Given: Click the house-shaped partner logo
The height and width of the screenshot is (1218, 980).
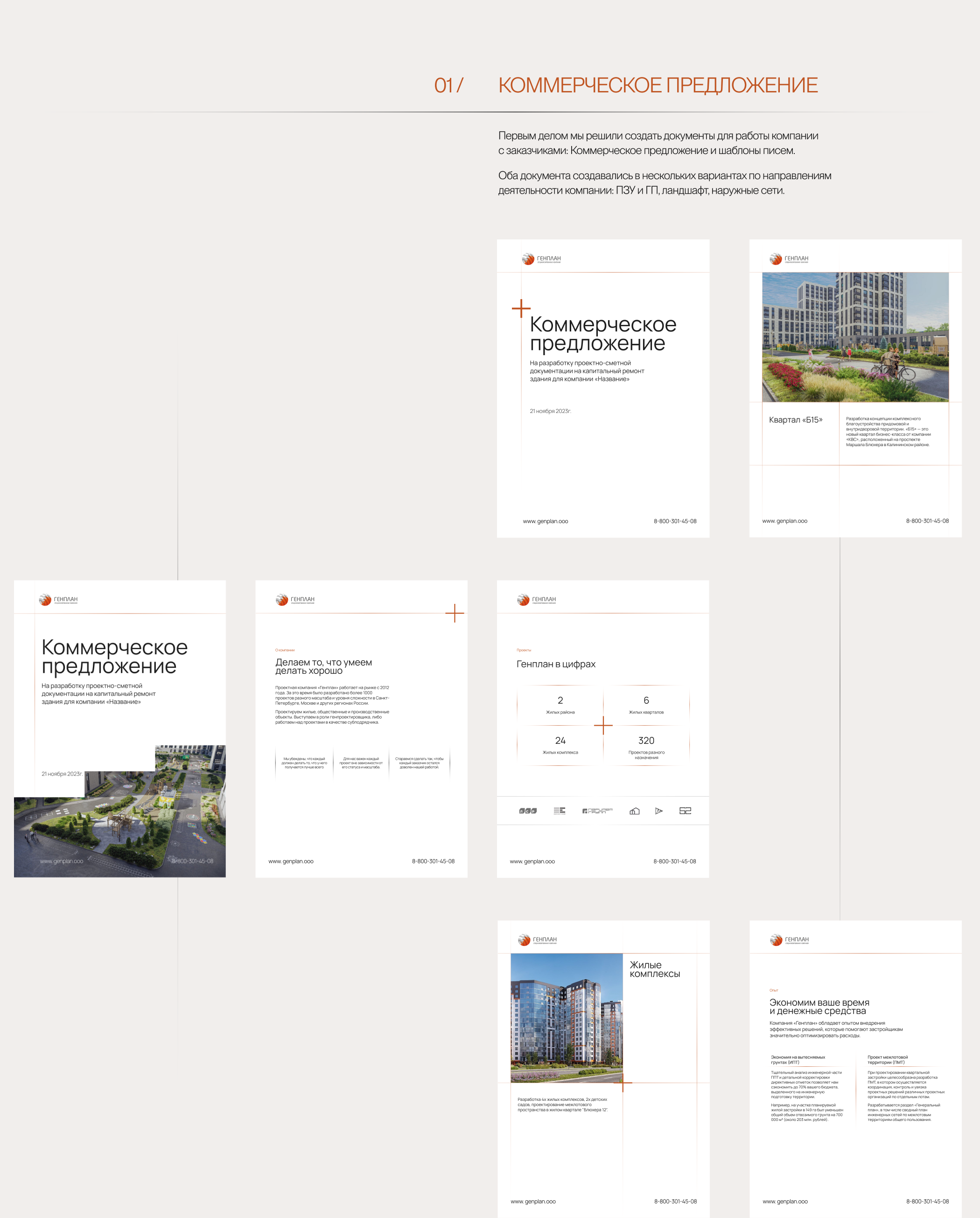Looking at the screenshot, I should pos(634,811).
